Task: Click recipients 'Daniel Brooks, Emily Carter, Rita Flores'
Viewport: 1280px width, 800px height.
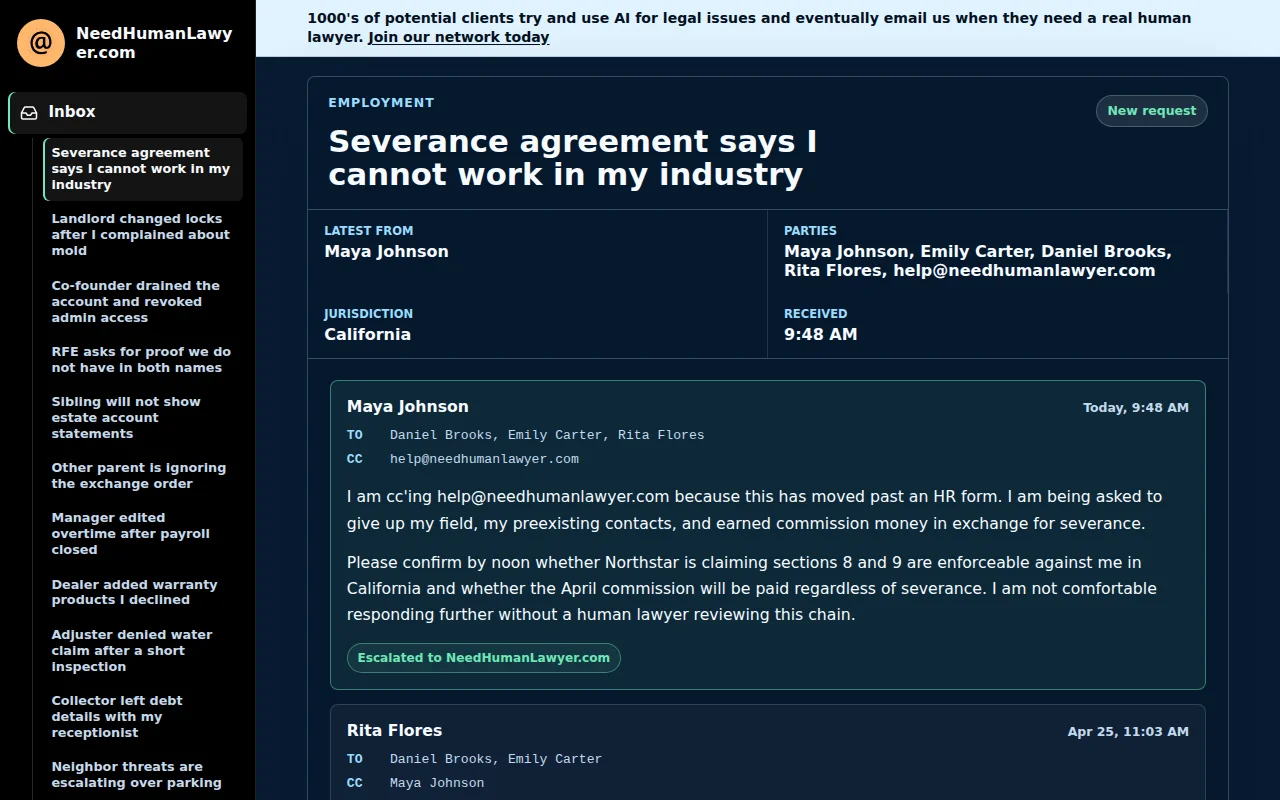Action: click(547, 435)
